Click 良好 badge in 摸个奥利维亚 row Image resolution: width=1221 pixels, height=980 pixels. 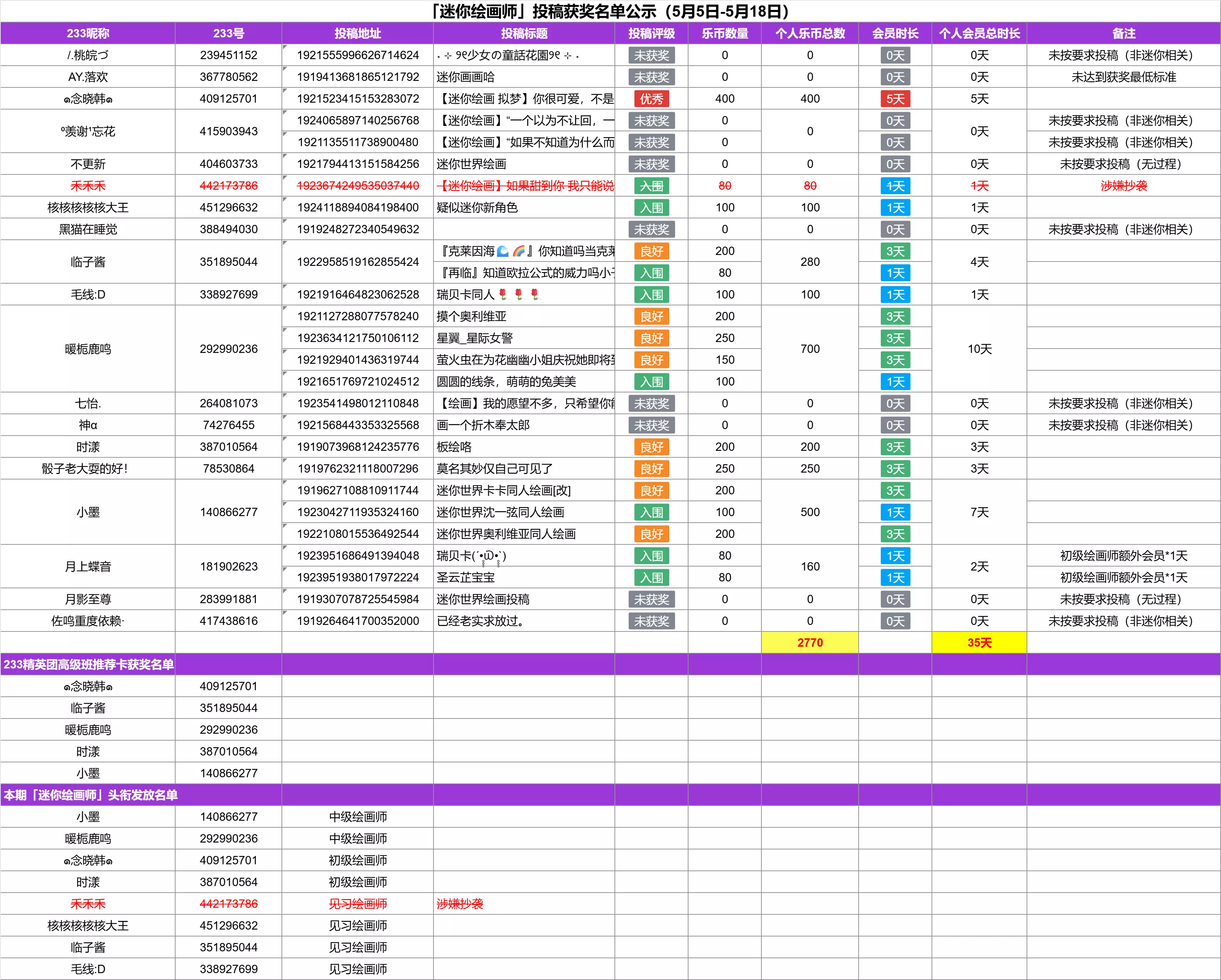click(x=651, y=317)
